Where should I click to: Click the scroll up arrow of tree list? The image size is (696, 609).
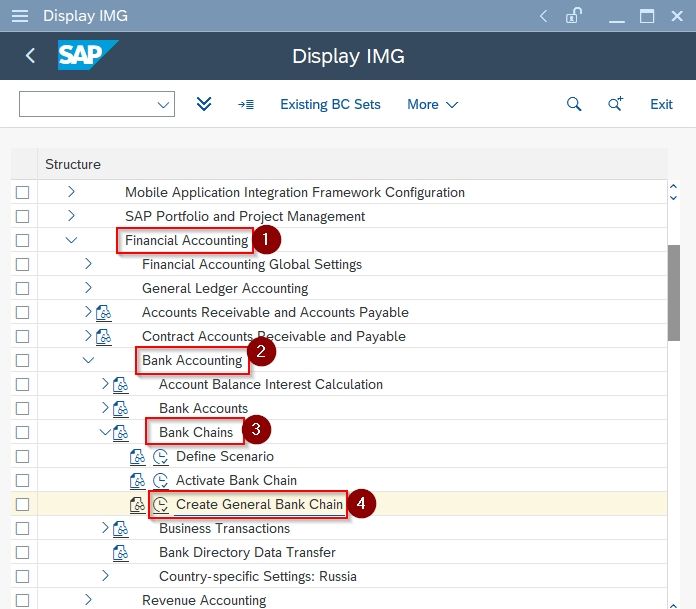[x=673, y=187]
